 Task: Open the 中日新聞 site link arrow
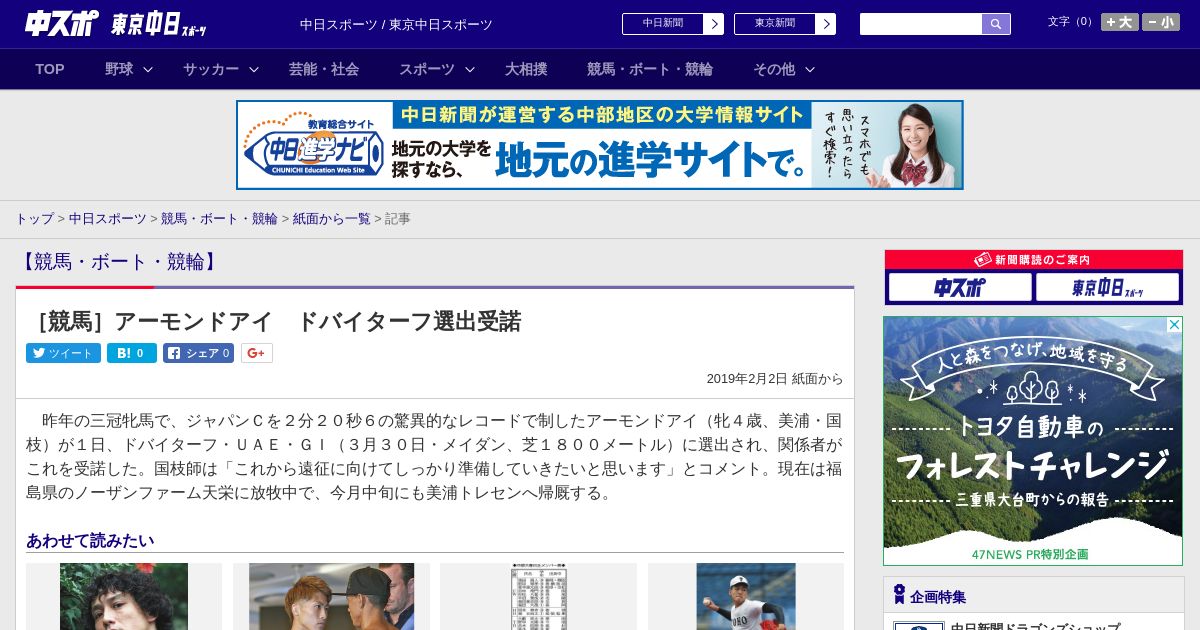tap(714, 24)
